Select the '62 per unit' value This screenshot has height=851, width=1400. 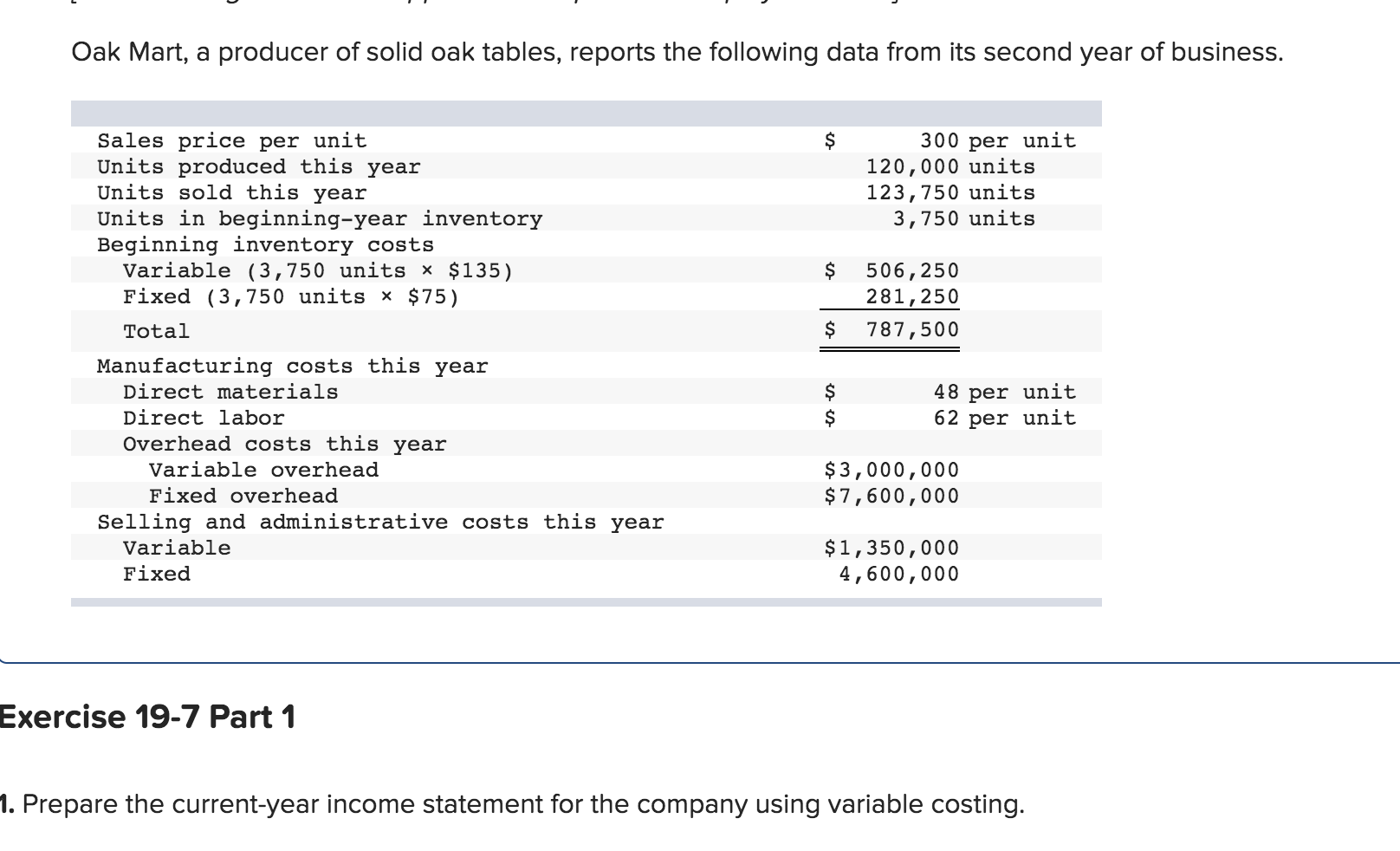point(1004,418)
